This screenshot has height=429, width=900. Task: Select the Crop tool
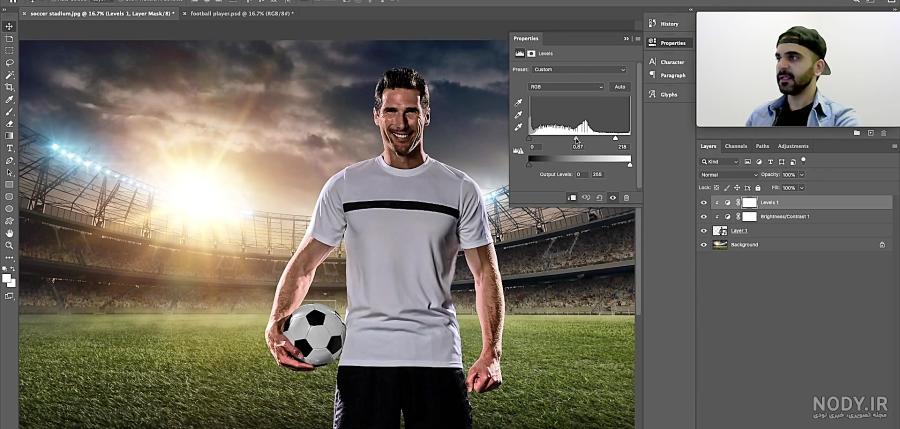point(9,87)
